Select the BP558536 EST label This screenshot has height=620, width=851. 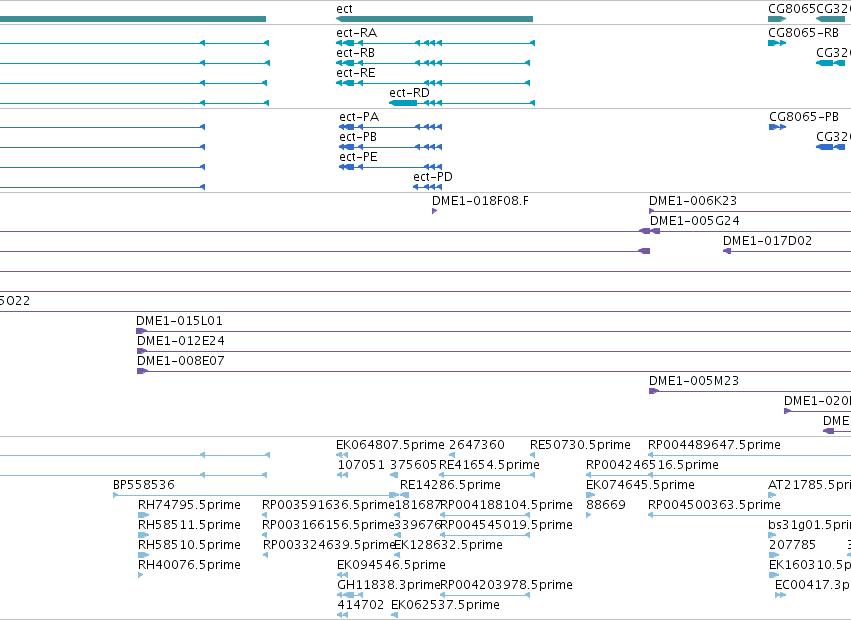pos(144,485)
